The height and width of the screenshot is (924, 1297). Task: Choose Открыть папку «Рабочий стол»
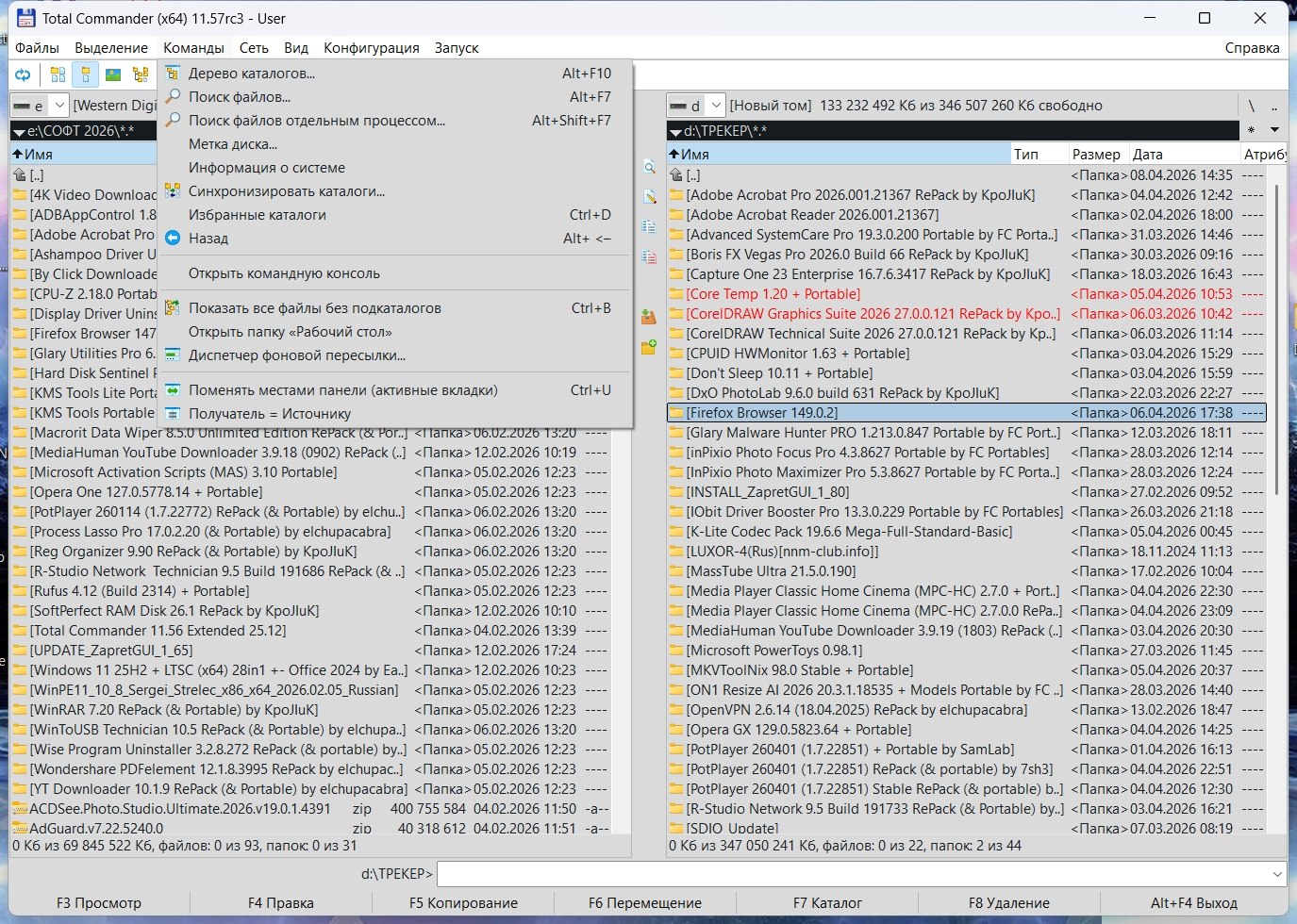coord(395,332)
